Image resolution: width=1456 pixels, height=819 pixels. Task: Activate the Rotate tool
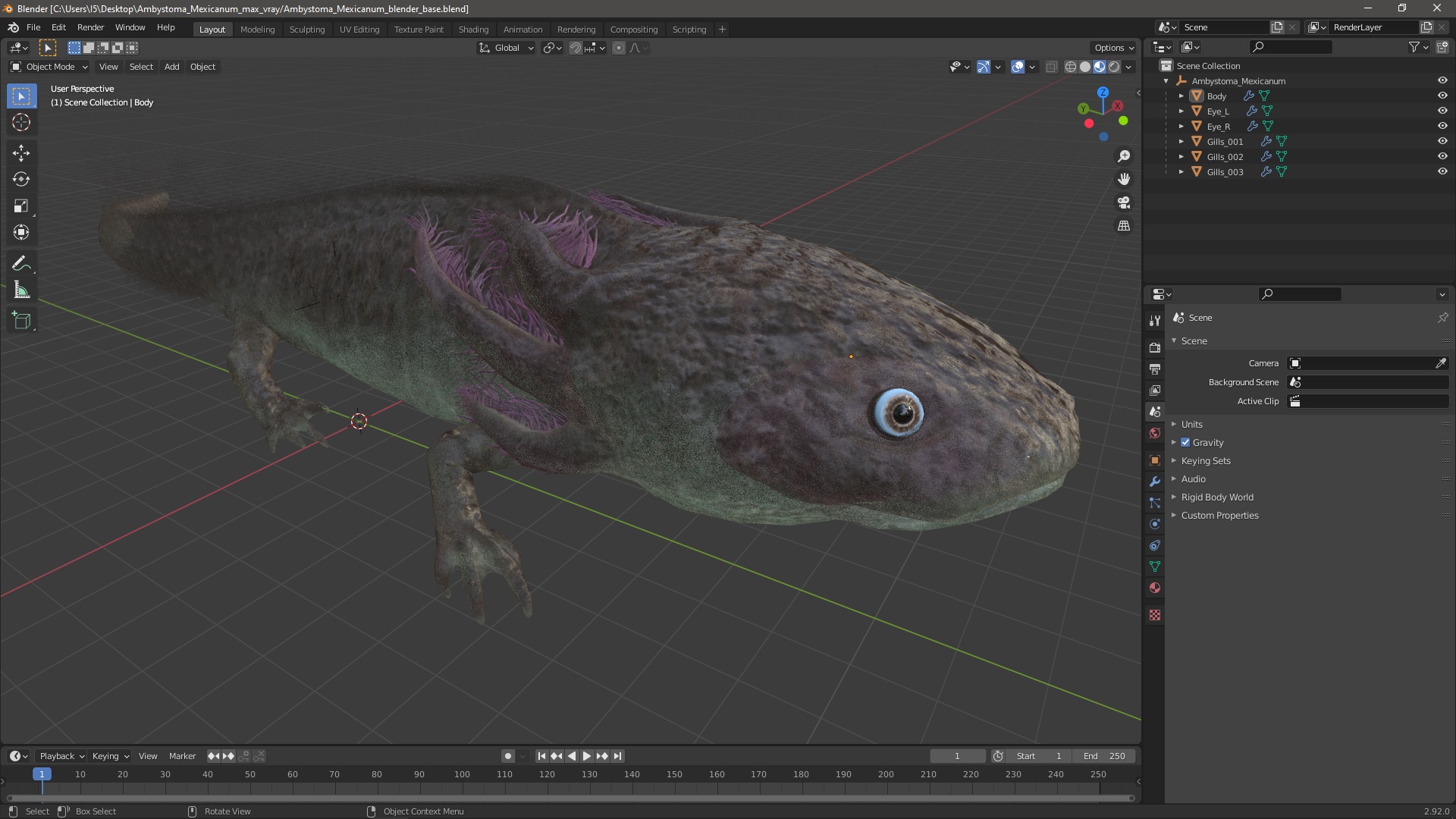point(21,180)
